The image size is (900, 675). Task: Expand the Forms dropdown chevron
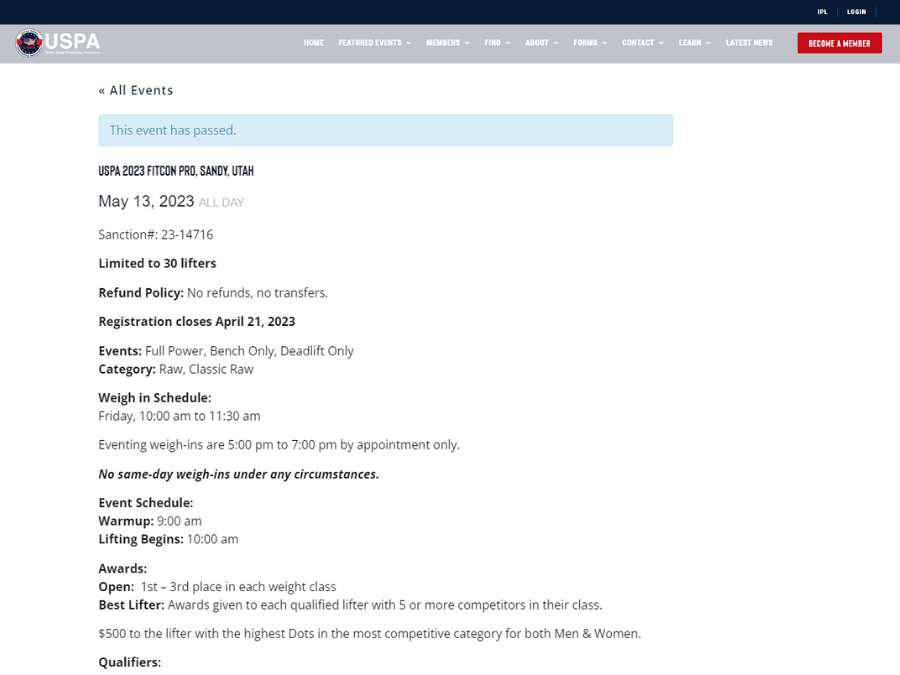tap(604, 44)
